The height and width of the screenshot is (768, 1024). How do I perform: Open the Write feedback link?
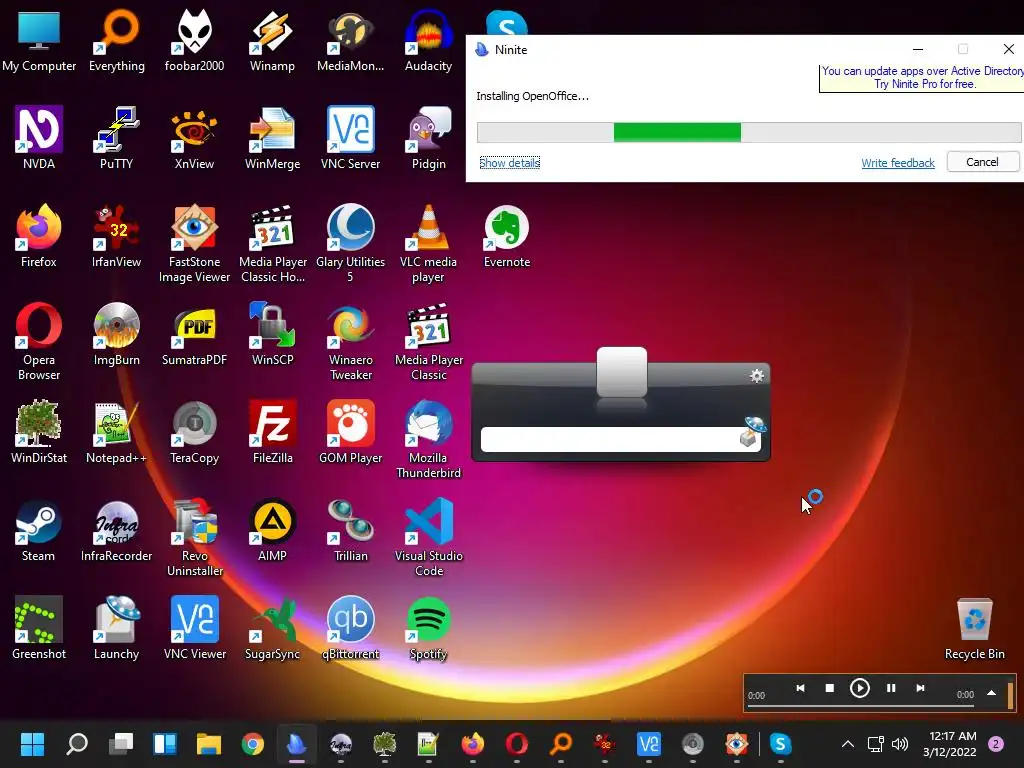[x=898, y=163]
